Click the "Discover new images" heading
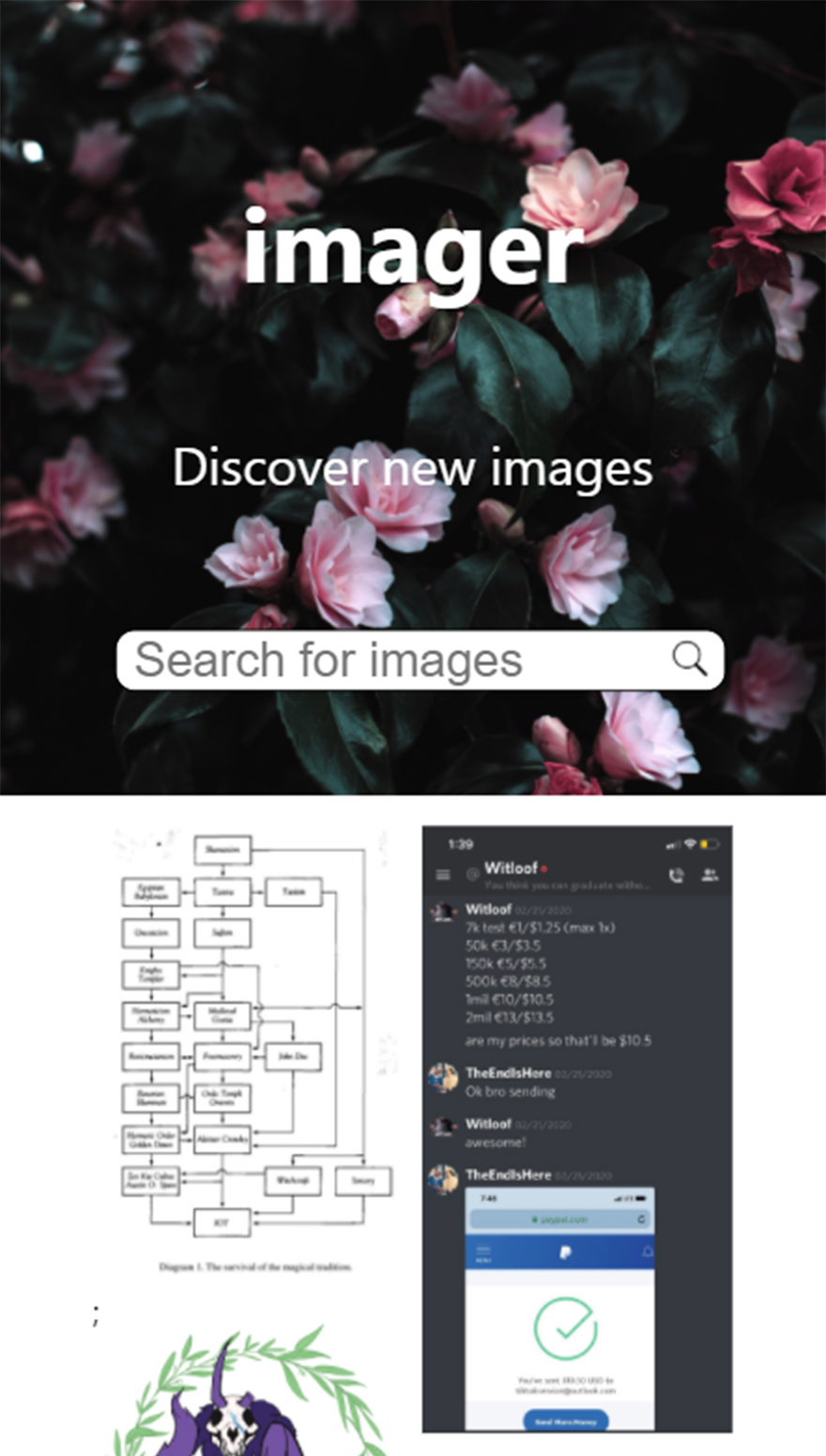Image resolution: width=826 pixels, height=1456 pixels. tap(413, 466)
